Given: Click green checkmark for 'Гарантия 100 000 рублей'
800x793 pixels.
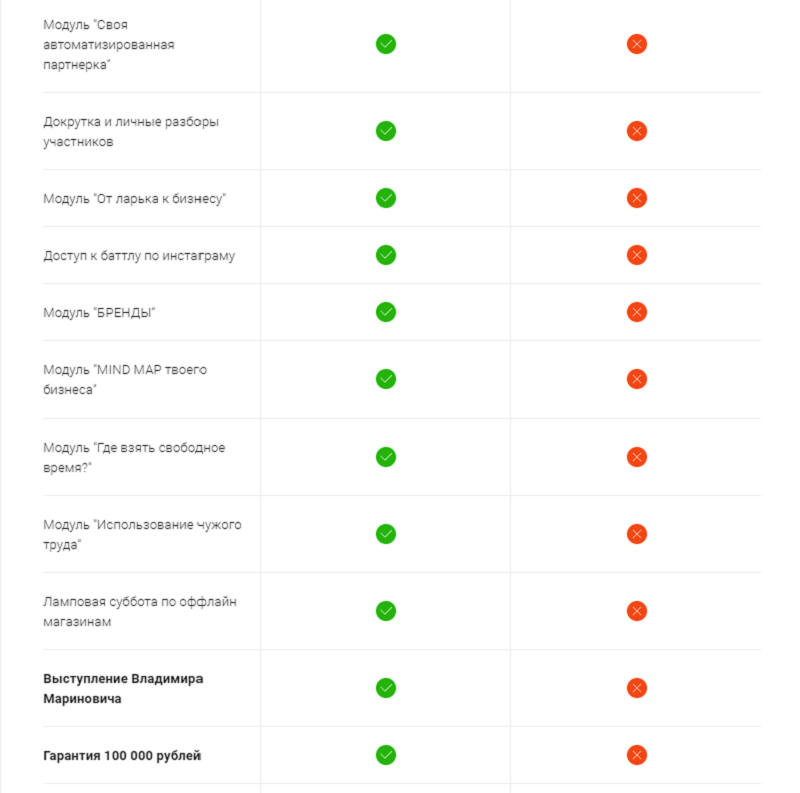Looking at the screenshot, I should (x=386, y=755).
